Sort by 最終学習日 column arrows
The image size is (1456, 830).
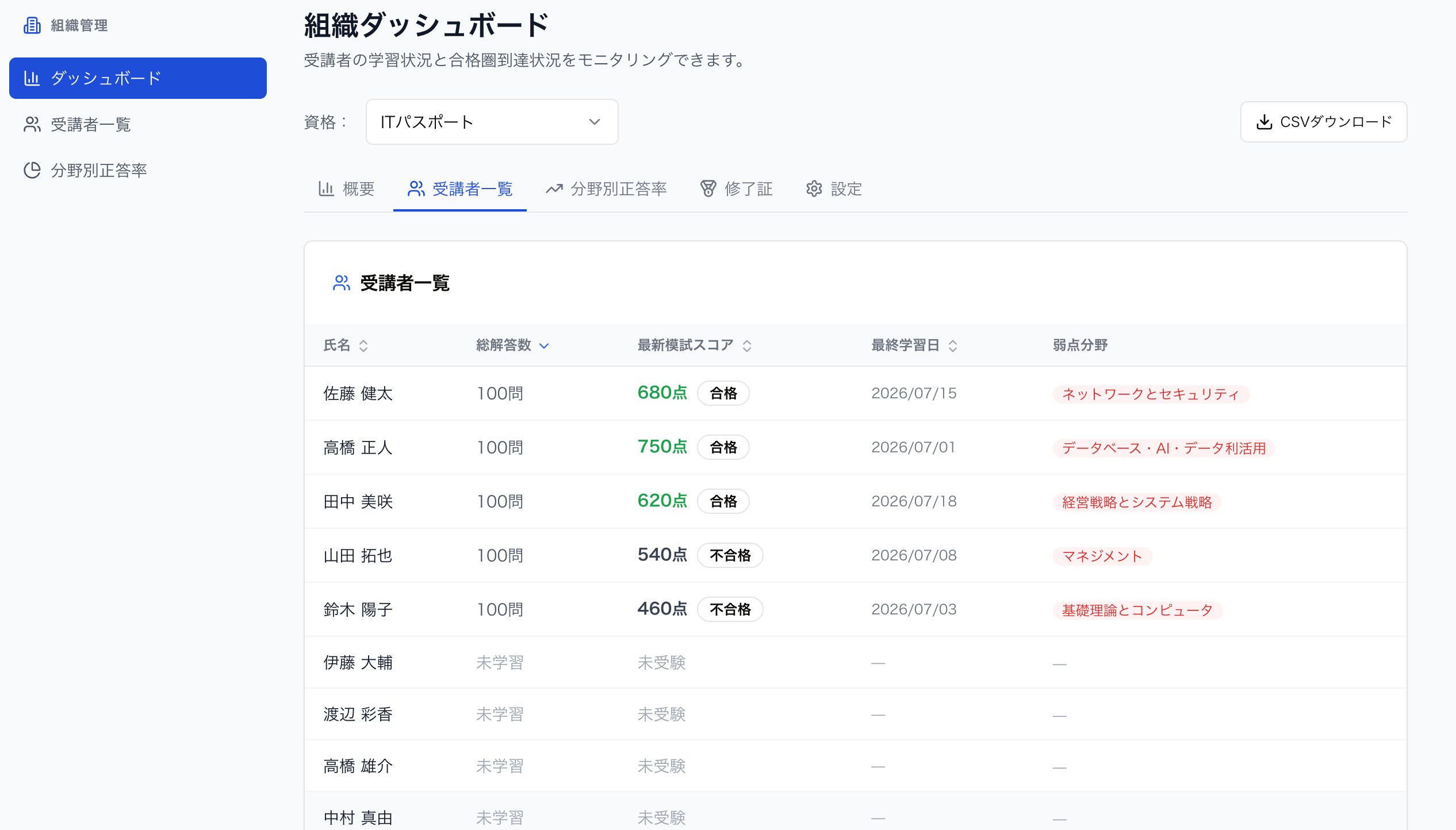tap(953, 345)
